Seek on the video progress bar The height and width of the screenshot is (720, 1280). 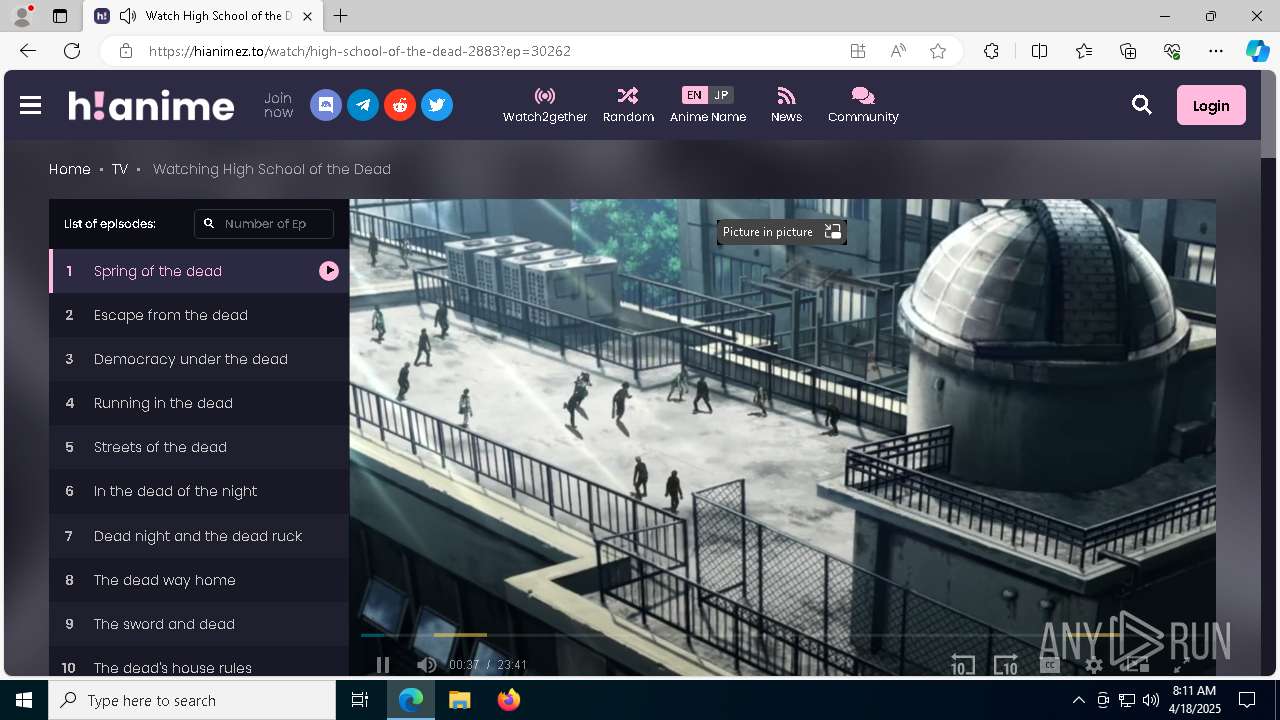point(782,635)
